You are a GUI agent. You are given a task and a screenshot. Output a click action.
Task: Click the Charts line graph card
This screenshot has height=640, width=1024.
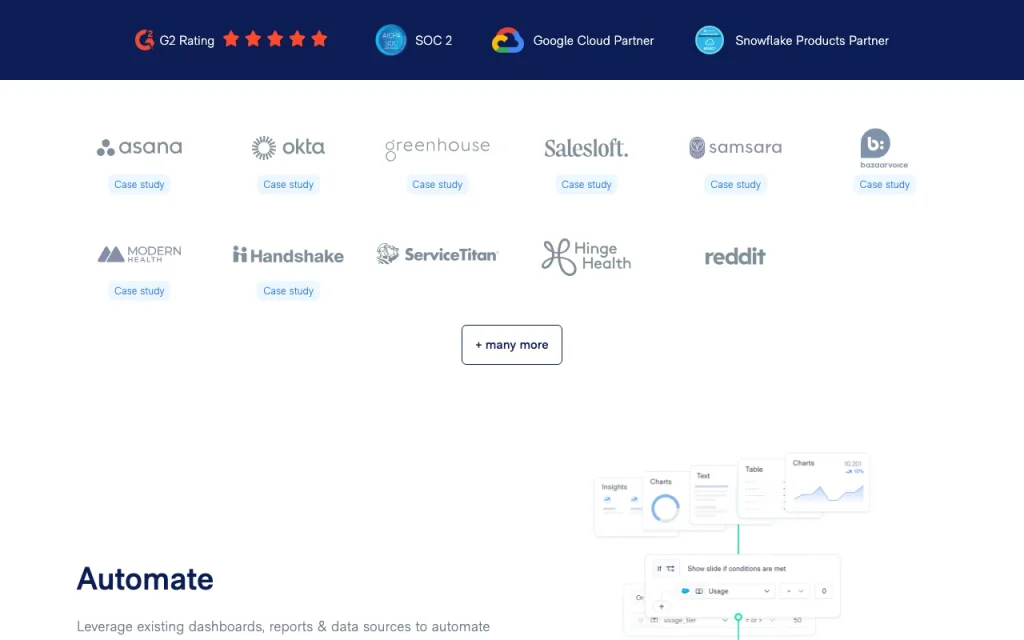[827, 482]
